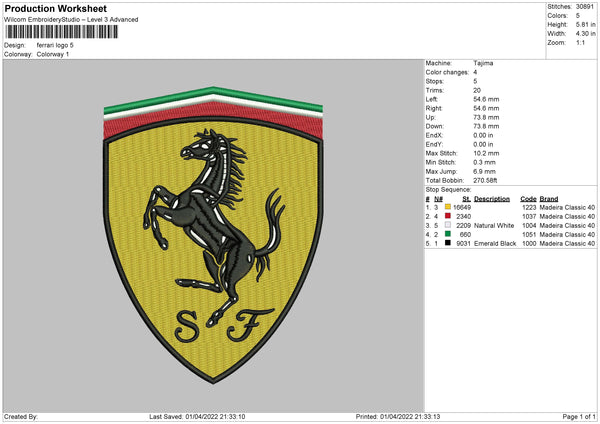Click the green thread color swatch
This screenshot has width=600, height=424.
pyautogui.click(x=448, y=234)
